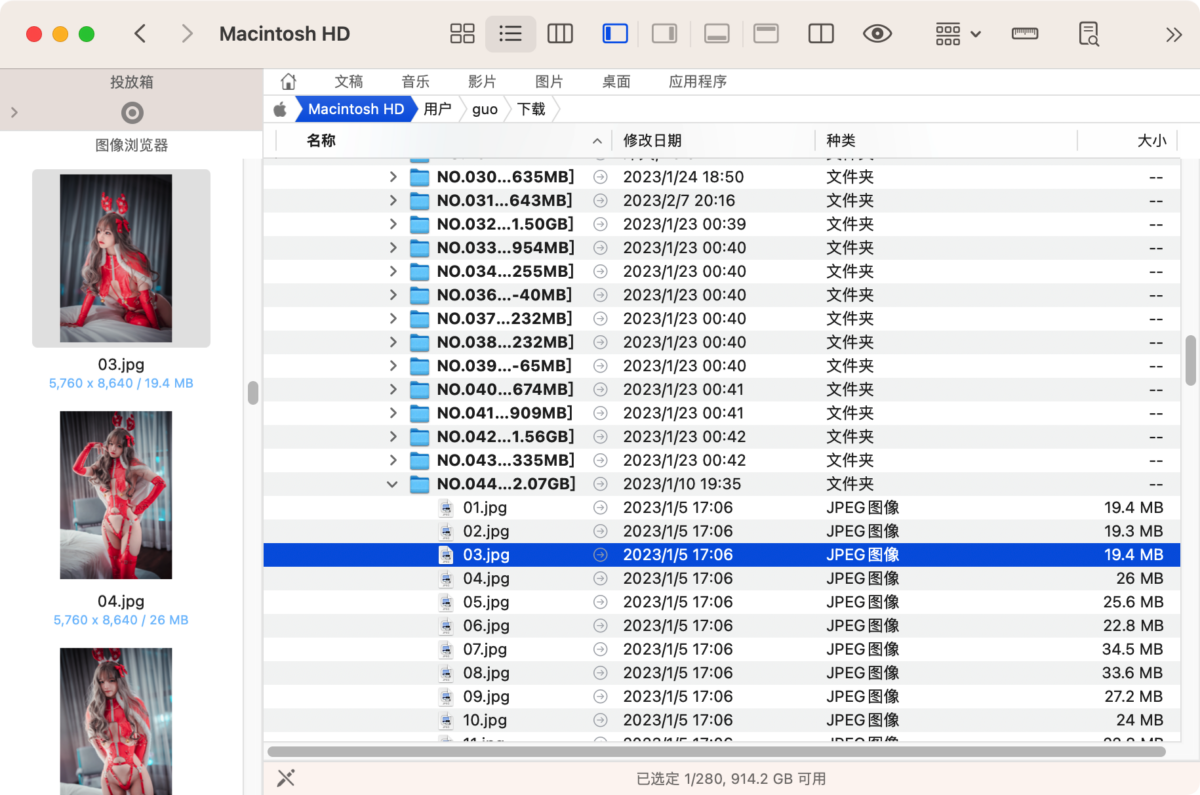Viewport: 1200px width, 795px height.
Task: Click the 投放箱 drop target icon
Action: (132, 112)
